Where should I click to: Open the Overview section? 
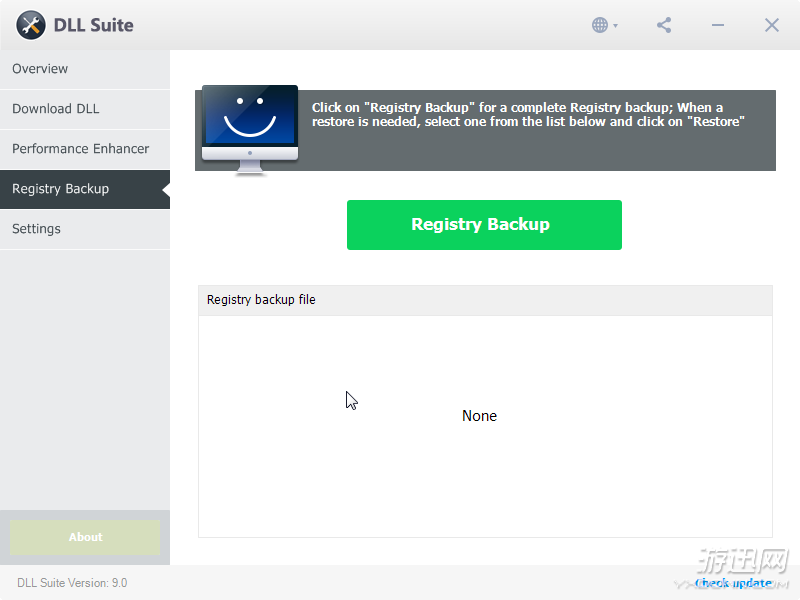pos(85,69)
